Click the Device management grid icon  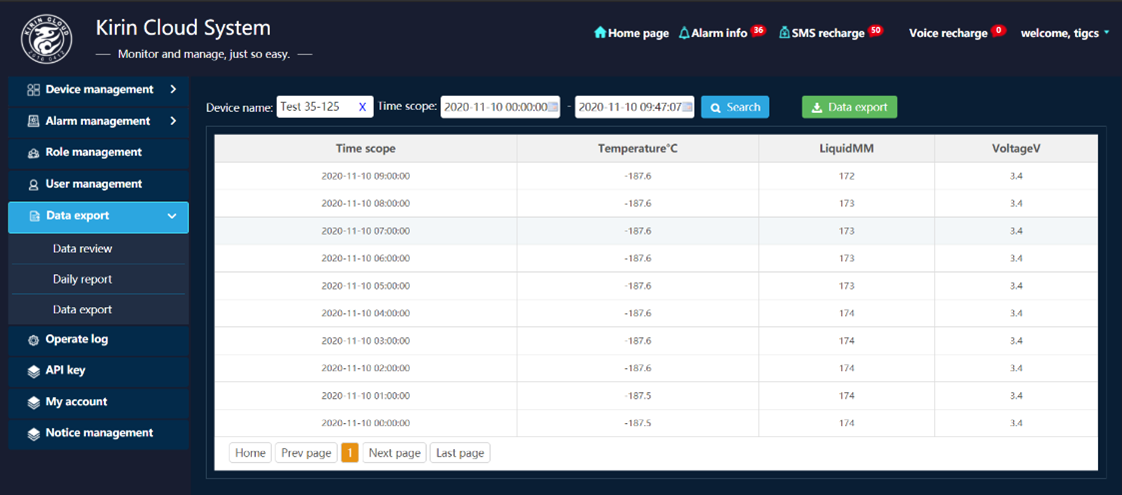pyautogui.click(x=33, y=90)
